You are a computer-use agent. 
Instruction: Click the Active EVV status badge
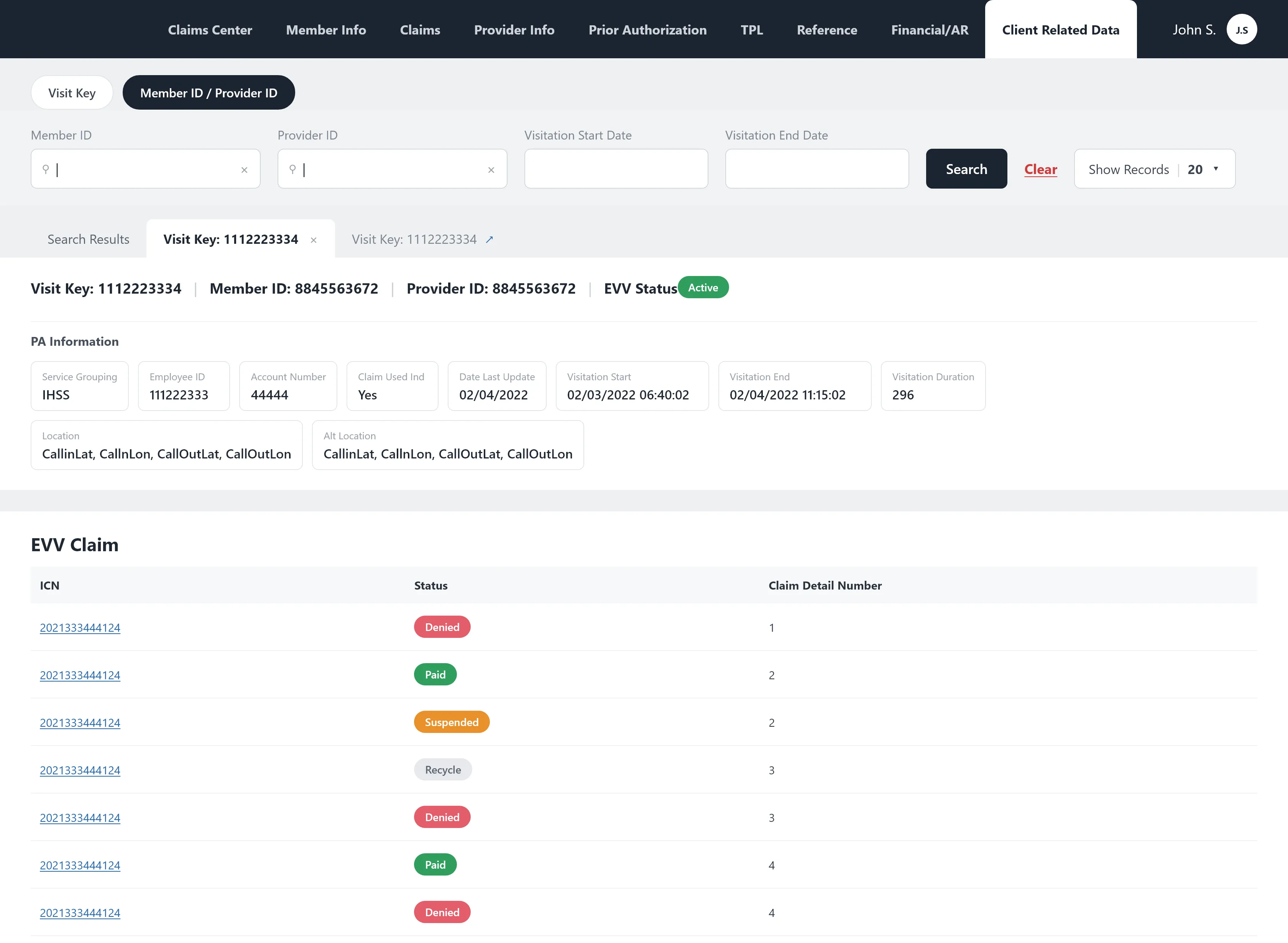point(703,288)
